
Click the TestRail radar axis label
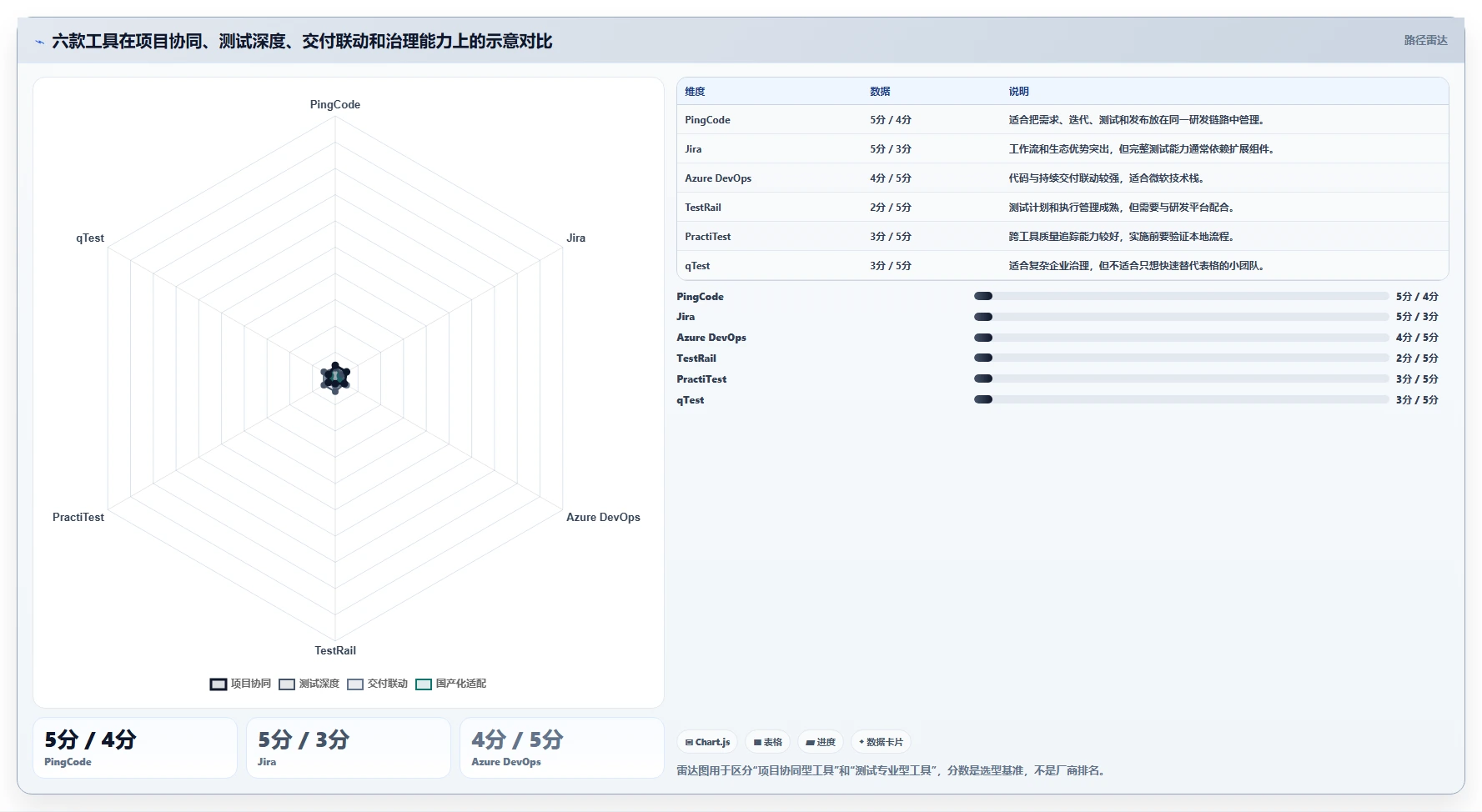(x=335, y=650)
